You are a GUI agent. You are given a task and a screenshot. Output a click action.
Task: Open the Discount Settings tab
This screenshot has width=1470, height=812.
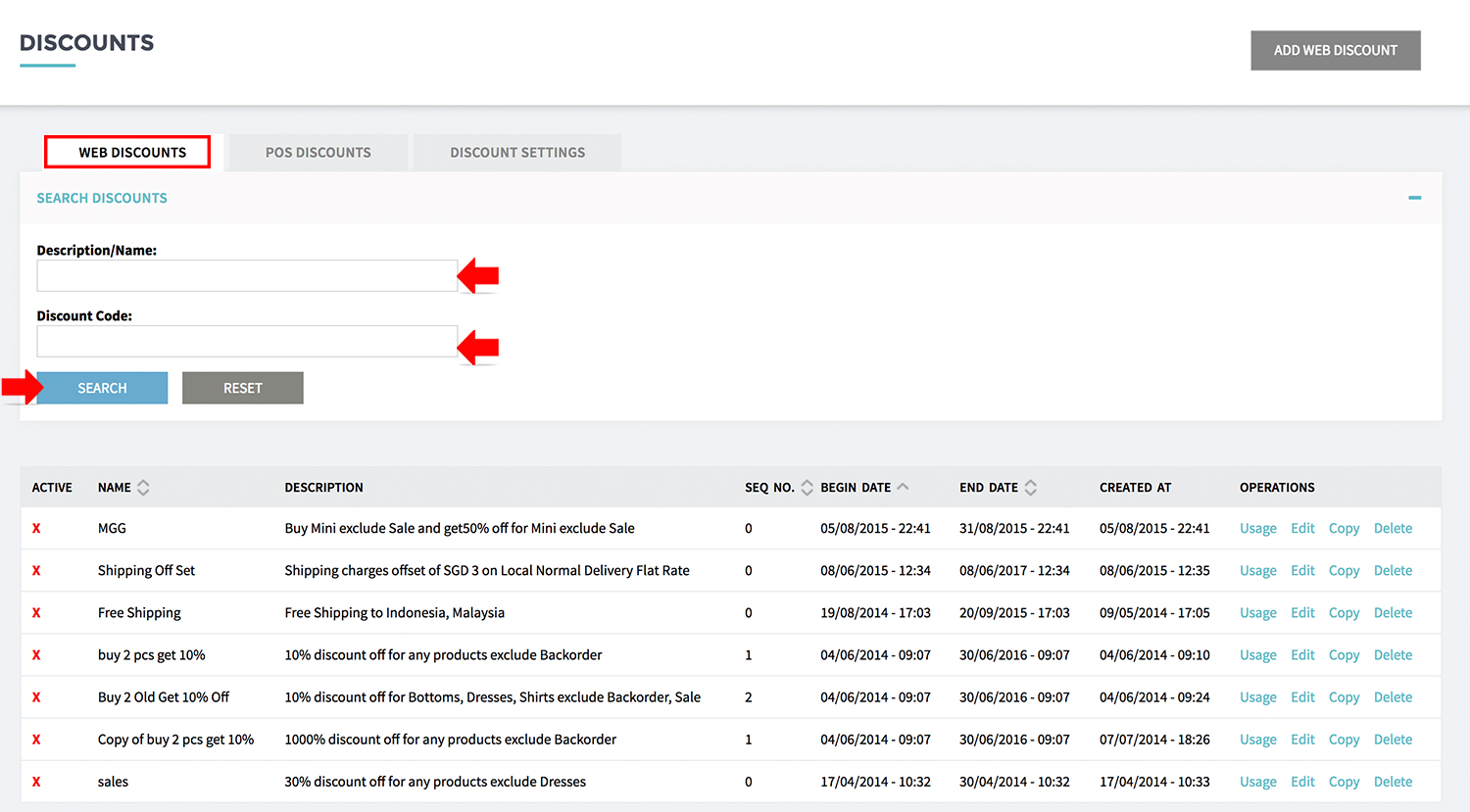517,153
